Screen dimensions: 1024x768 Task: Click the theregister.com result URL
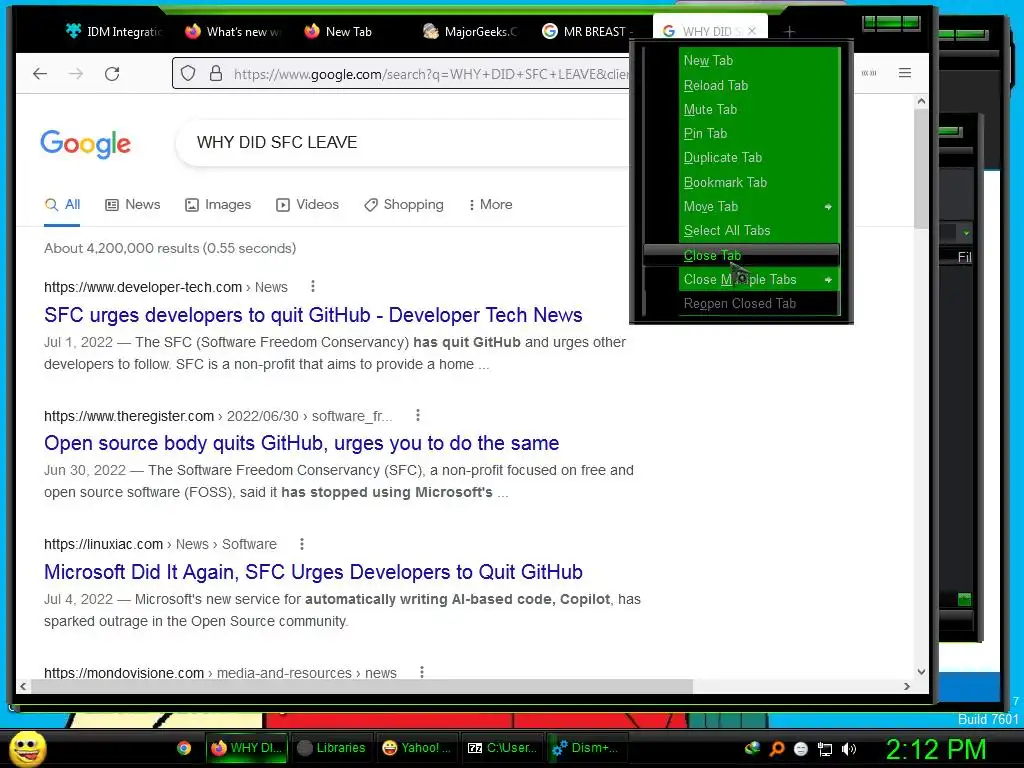[x=218, y=416]
